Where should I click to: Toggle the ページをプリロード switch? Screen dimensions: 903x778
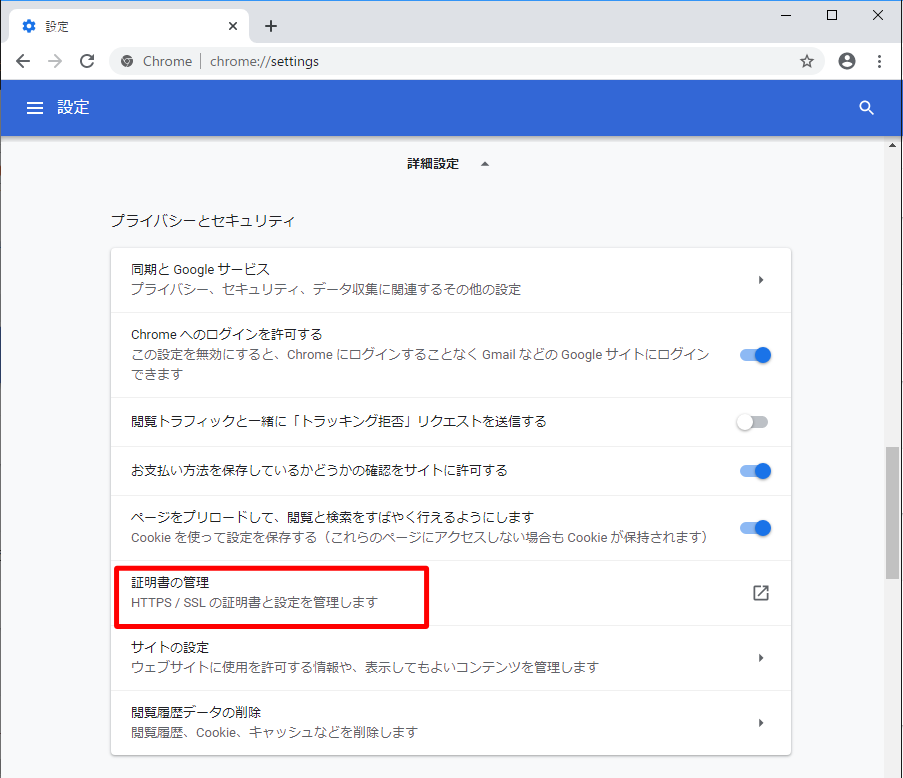point(755,528)
